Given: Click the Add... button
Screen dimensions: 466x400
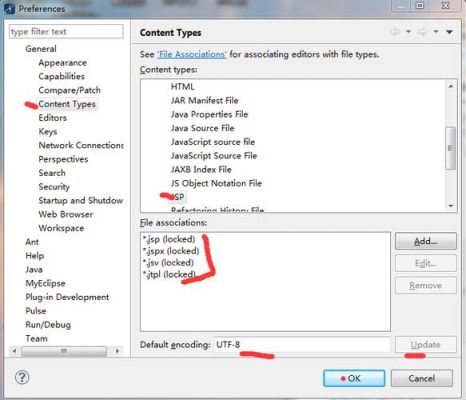Looking at the screenshot, I should (426, 241).
